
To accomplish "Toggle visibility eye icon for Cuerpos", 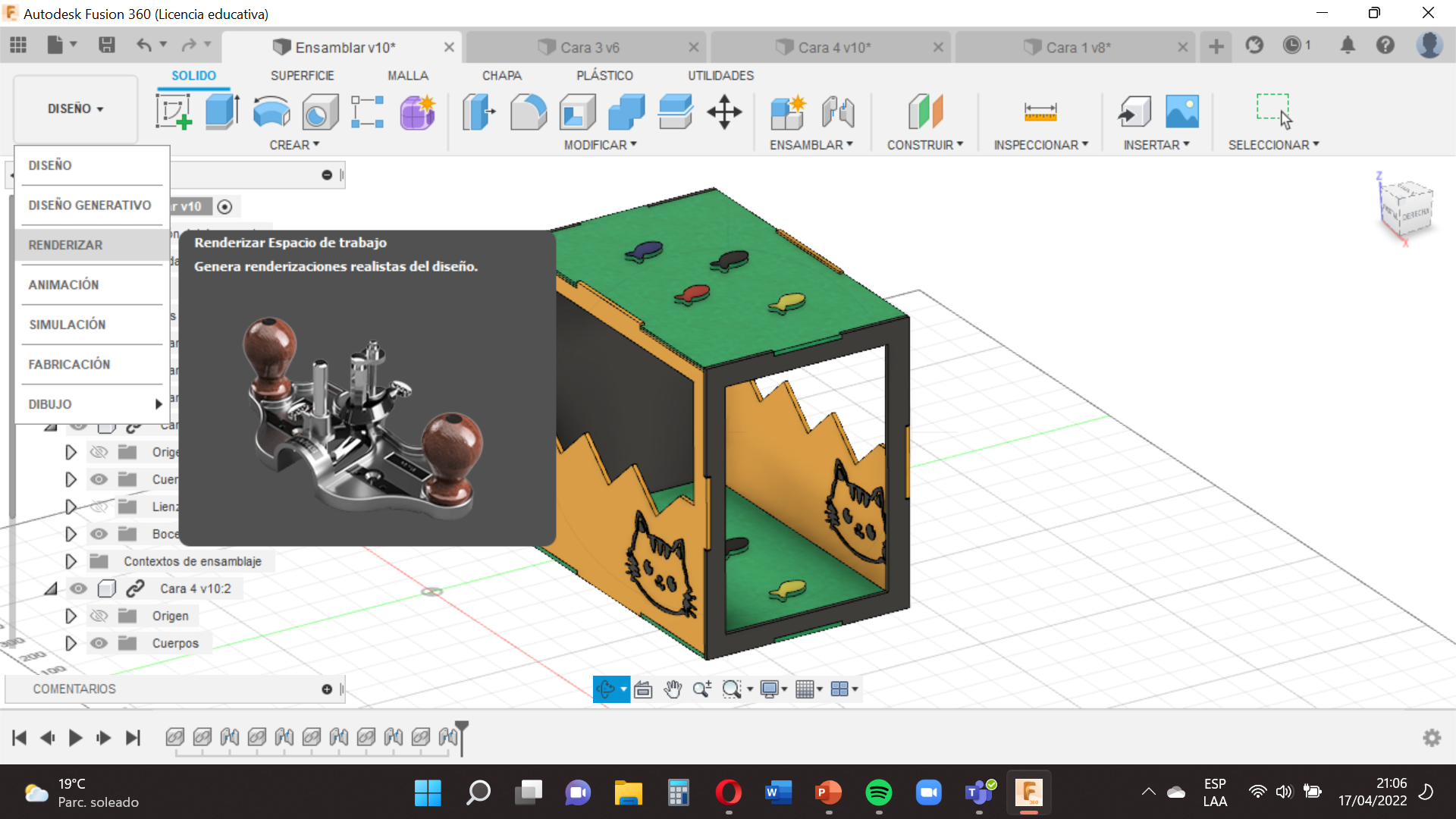I will point(98,643).
